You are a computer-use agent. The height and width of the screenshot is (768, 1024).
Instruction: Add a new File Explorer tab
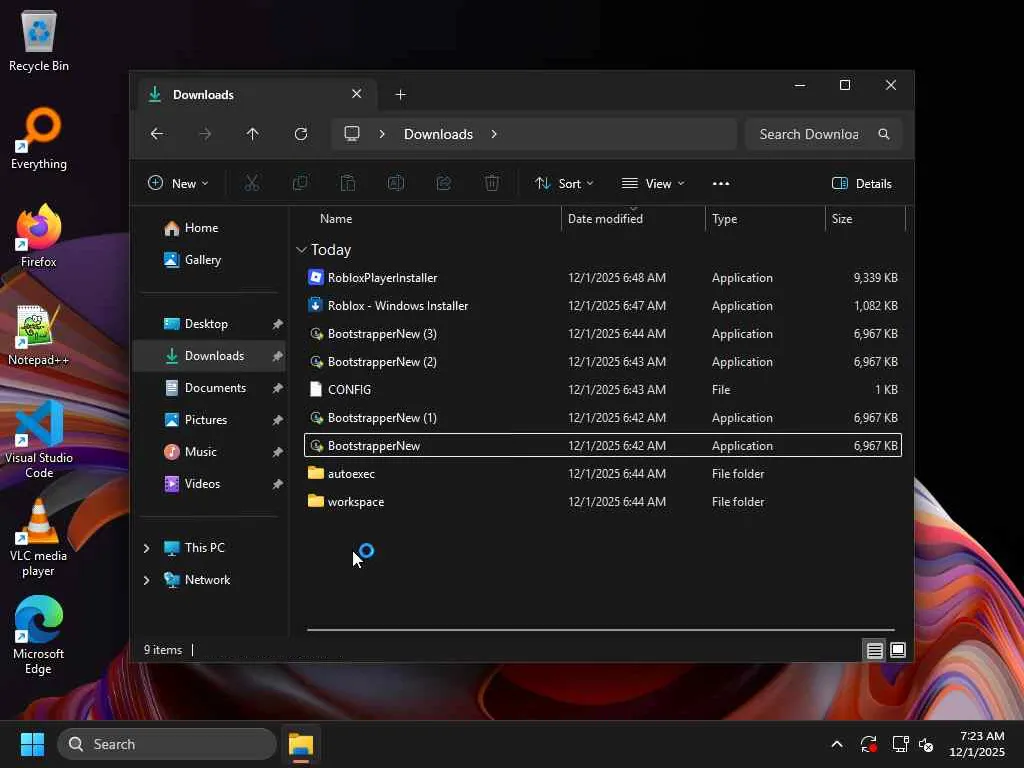(401, 95)
